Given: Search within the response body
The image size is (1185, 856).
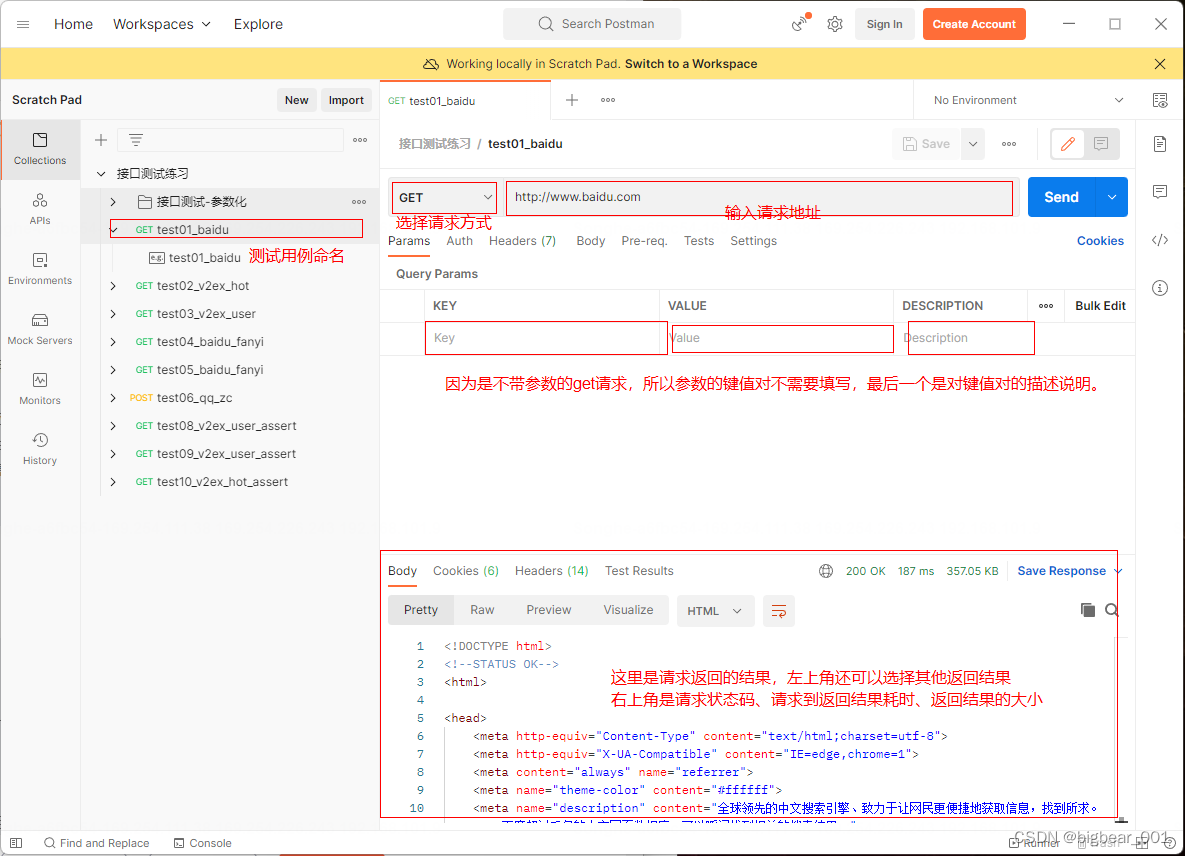Looking at the screenshot, I should pyautogui.click(x=1112, y=610).
